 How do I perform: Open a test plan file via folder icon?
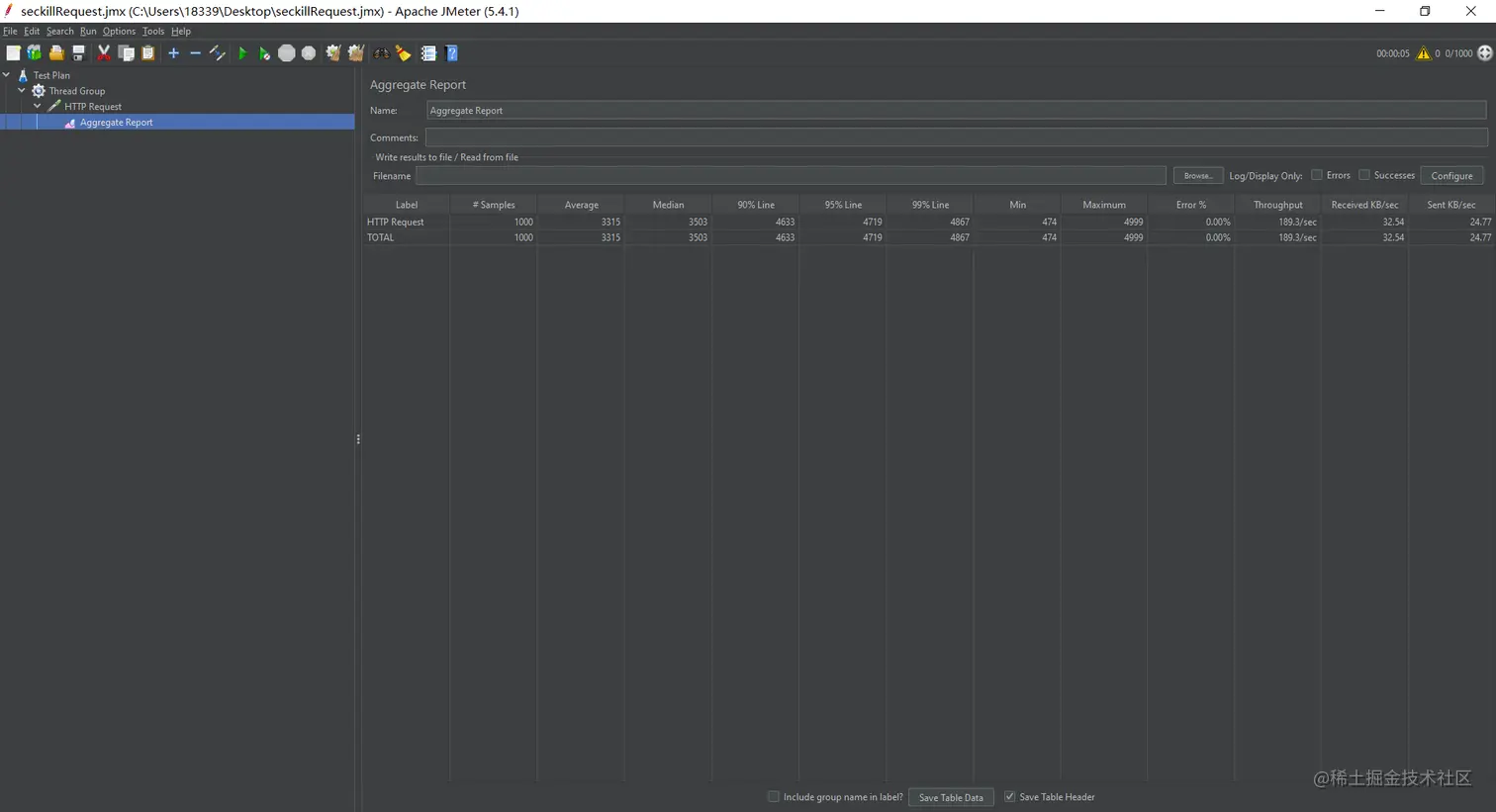point(56,53)
